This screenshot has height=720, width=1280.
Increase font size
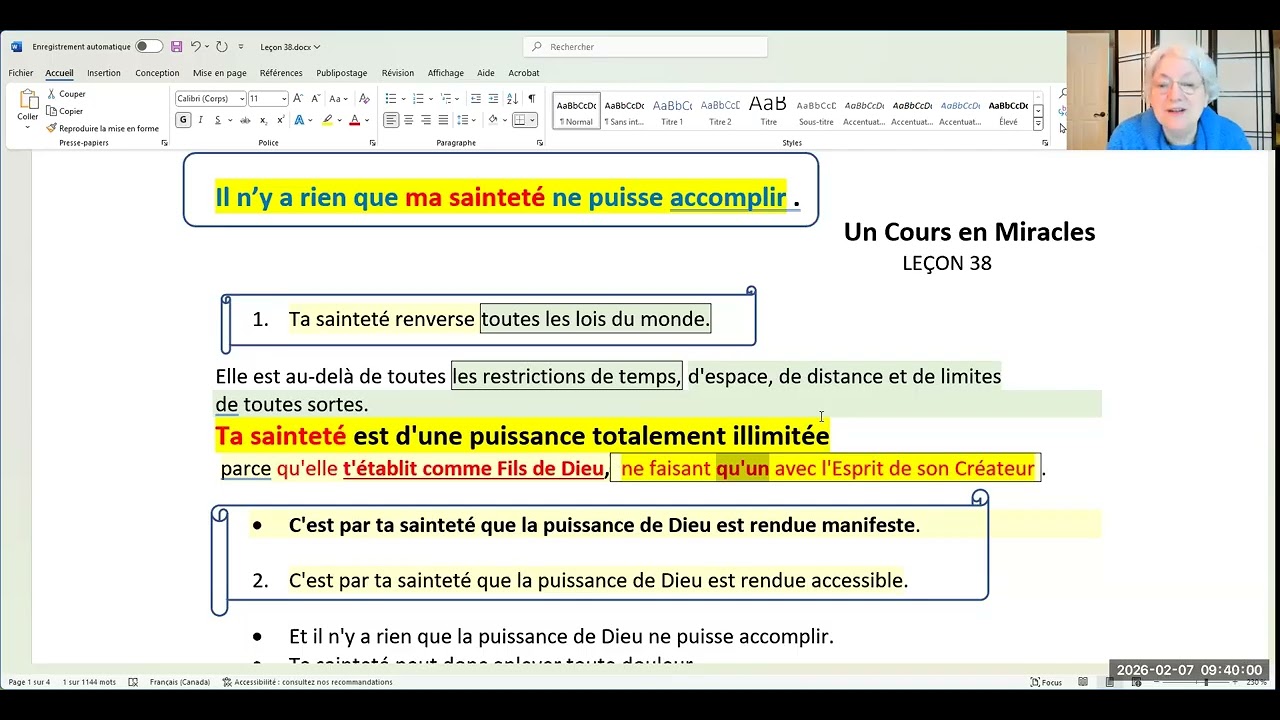click(x=298, y=98)
